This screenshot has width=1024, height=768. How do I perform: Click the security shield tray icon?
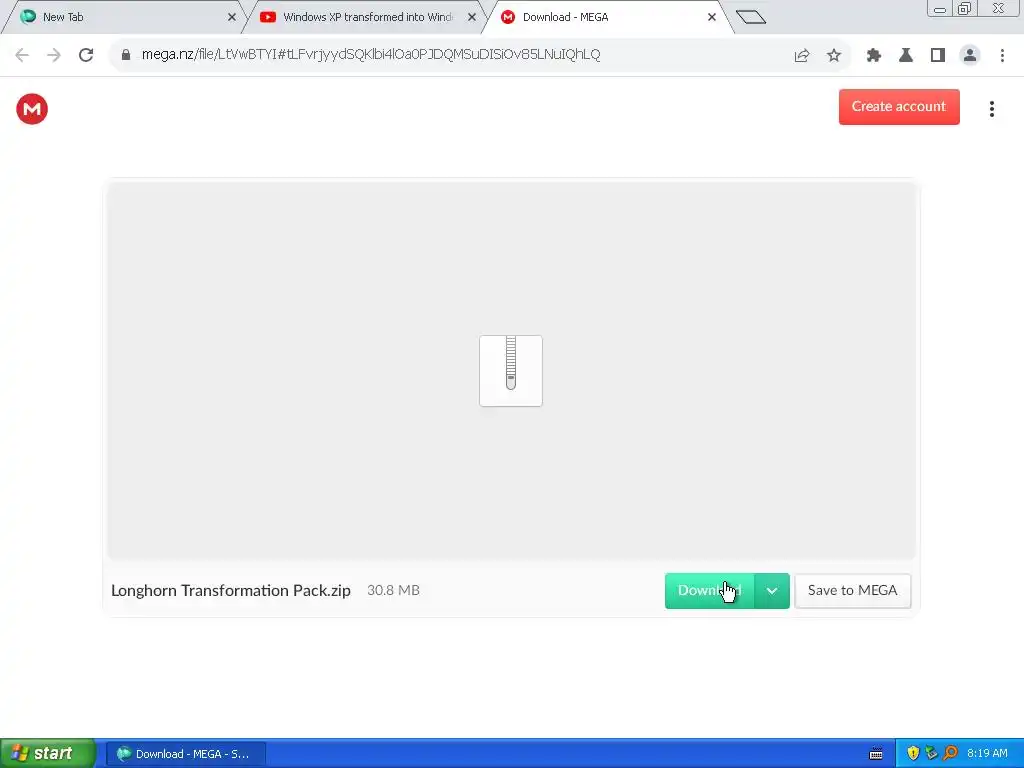(x=913, y=754)
